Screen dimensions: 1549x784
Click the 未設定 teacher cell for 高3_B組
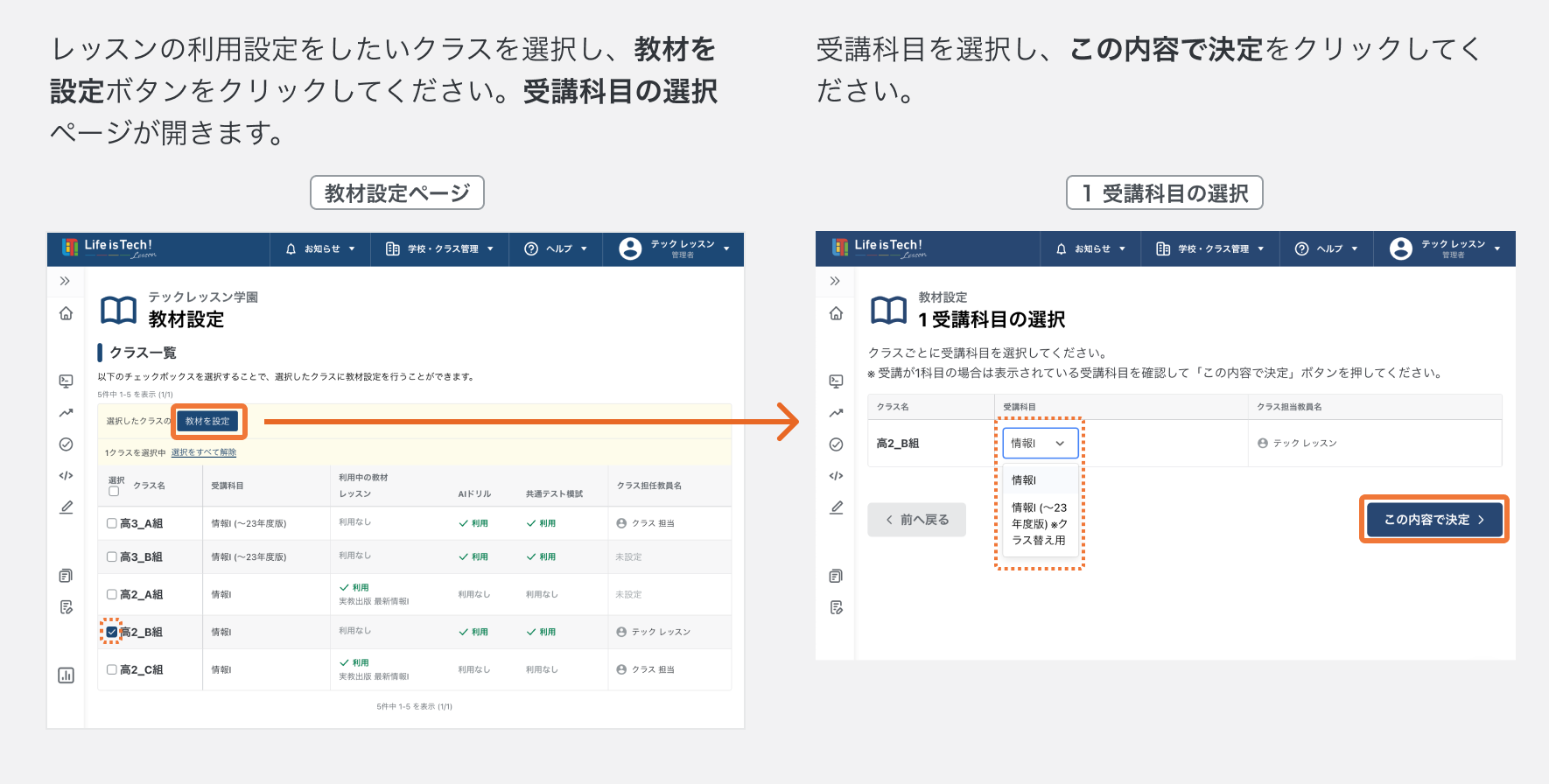(x=628, y=556)
